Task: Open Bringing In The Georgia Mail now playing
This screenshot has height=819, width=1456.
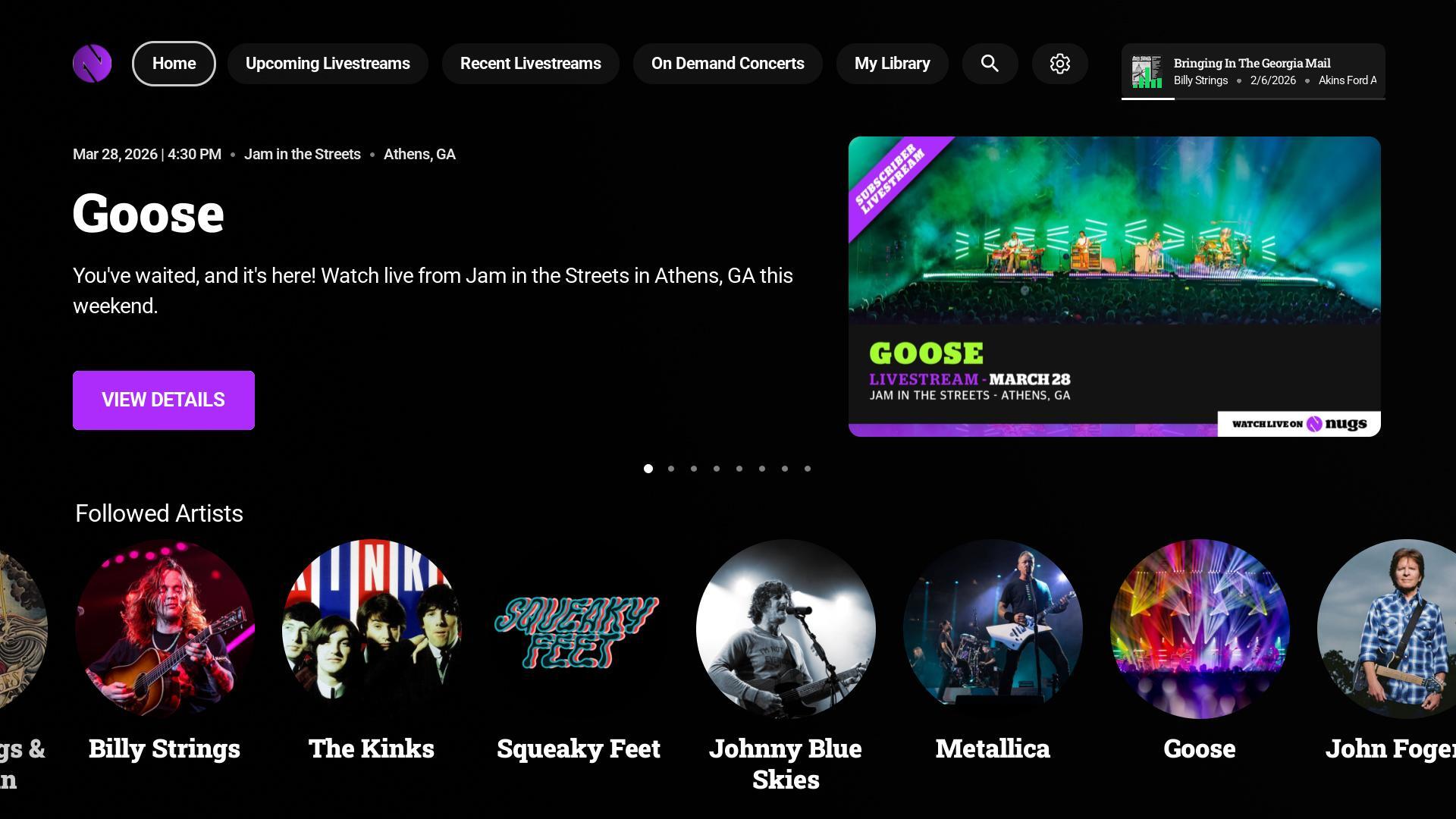Action: [1251, 64]
